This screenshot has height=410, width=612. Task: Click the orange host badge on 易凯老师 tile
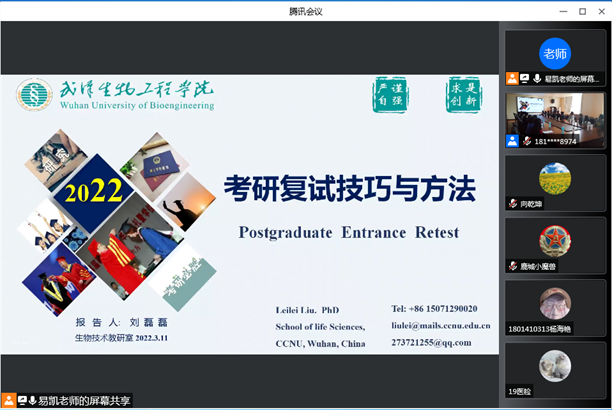511,78
